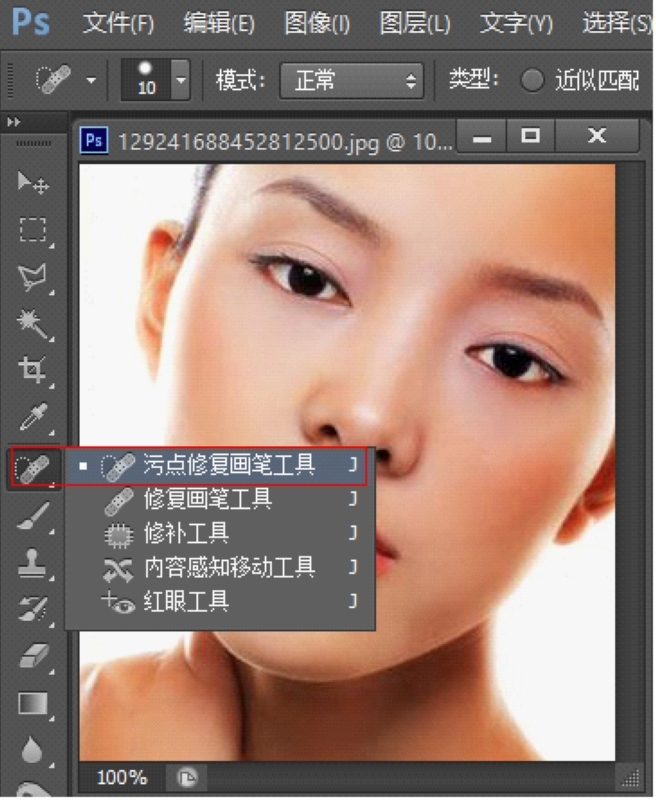
Task: Pick the Clone Stamp tool
Action: click(33, 562)
